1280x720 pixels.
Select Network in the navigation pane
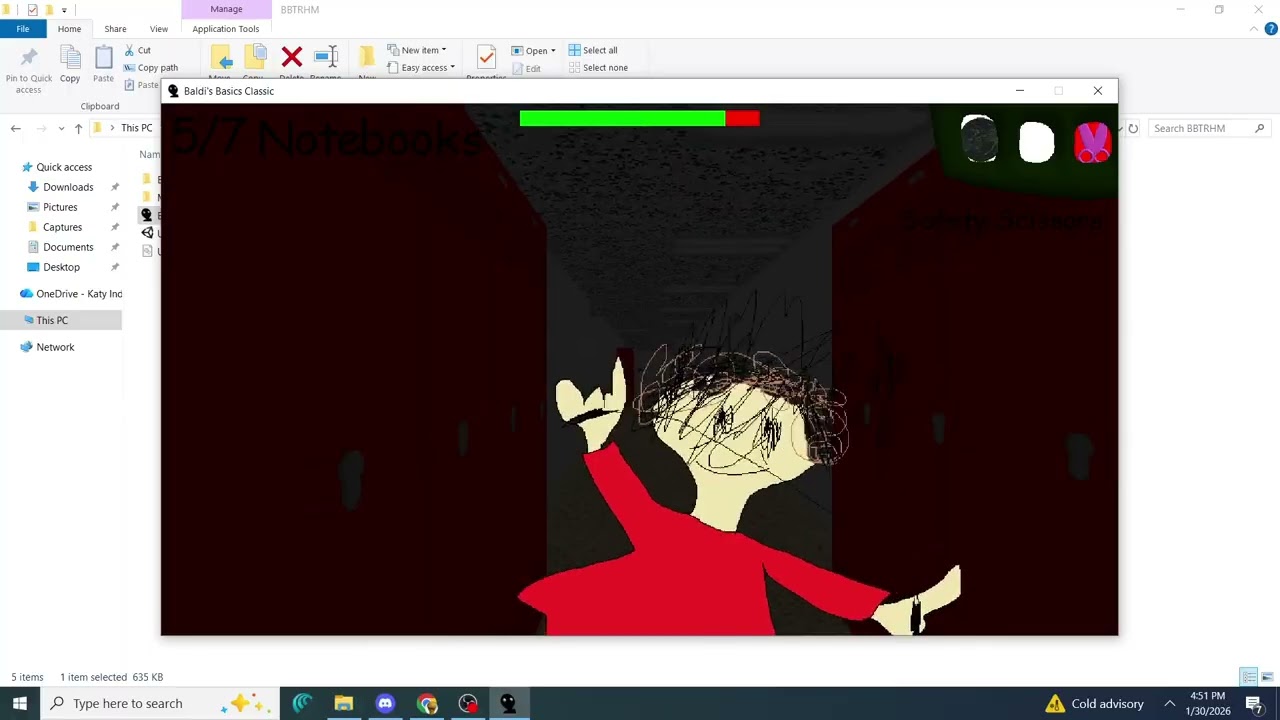pos(47,347)
